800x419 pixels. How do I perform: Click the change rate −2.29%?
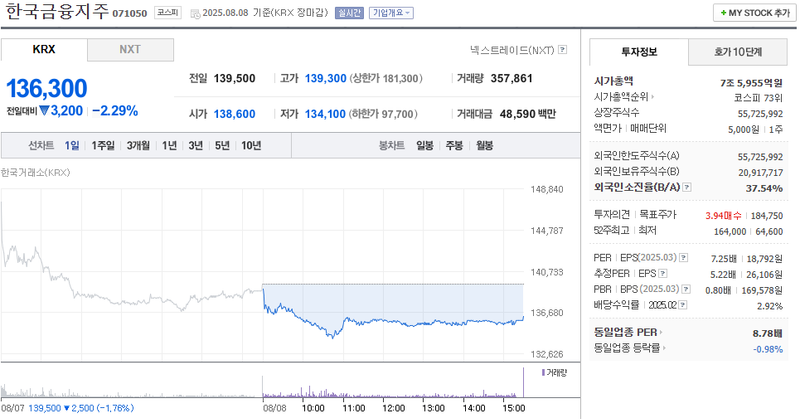coord(115,111)
